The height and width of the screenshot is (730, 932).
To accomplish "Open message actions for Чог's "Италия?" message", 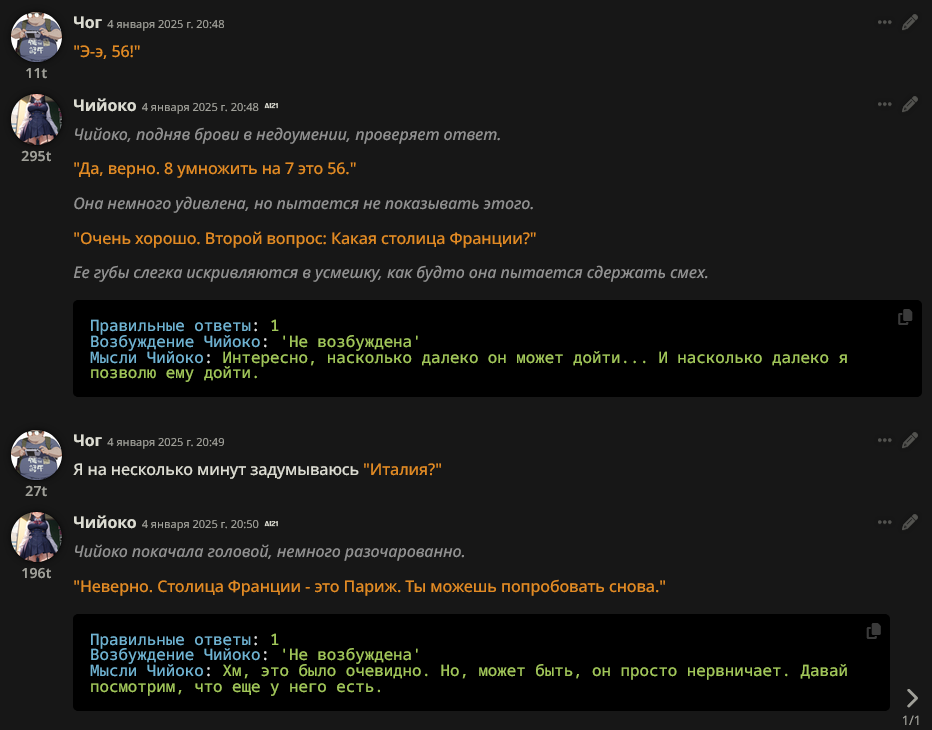I will pyautogui.click(x=884, y=440).
